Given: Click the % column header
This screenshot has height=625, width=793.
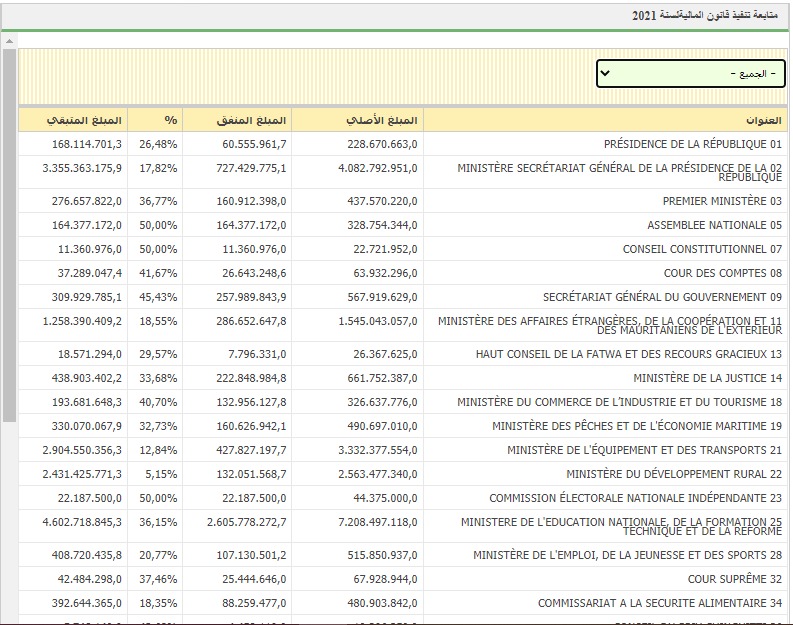Looking at the screenshot, I should click(171, 120).
